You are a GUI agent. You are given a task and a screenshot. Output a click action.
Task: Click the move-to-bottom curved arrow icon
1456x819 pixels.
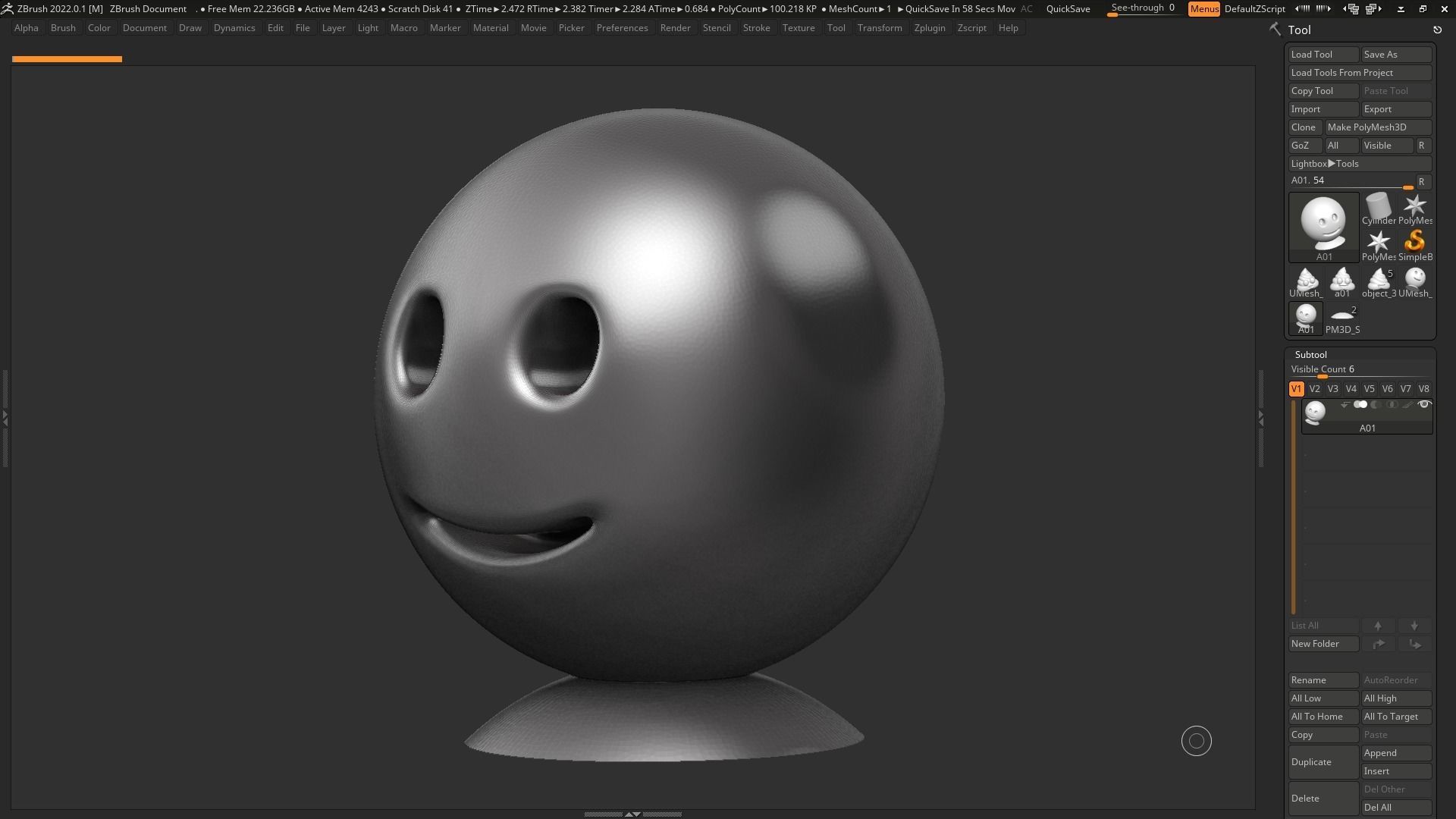[1414, 644]
